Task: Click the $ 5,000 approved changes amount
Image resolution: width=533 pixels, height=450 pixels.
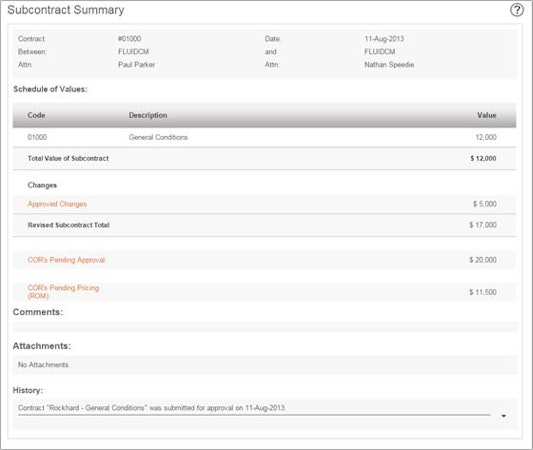Action: pyautogui.click(x=484, y=204)
